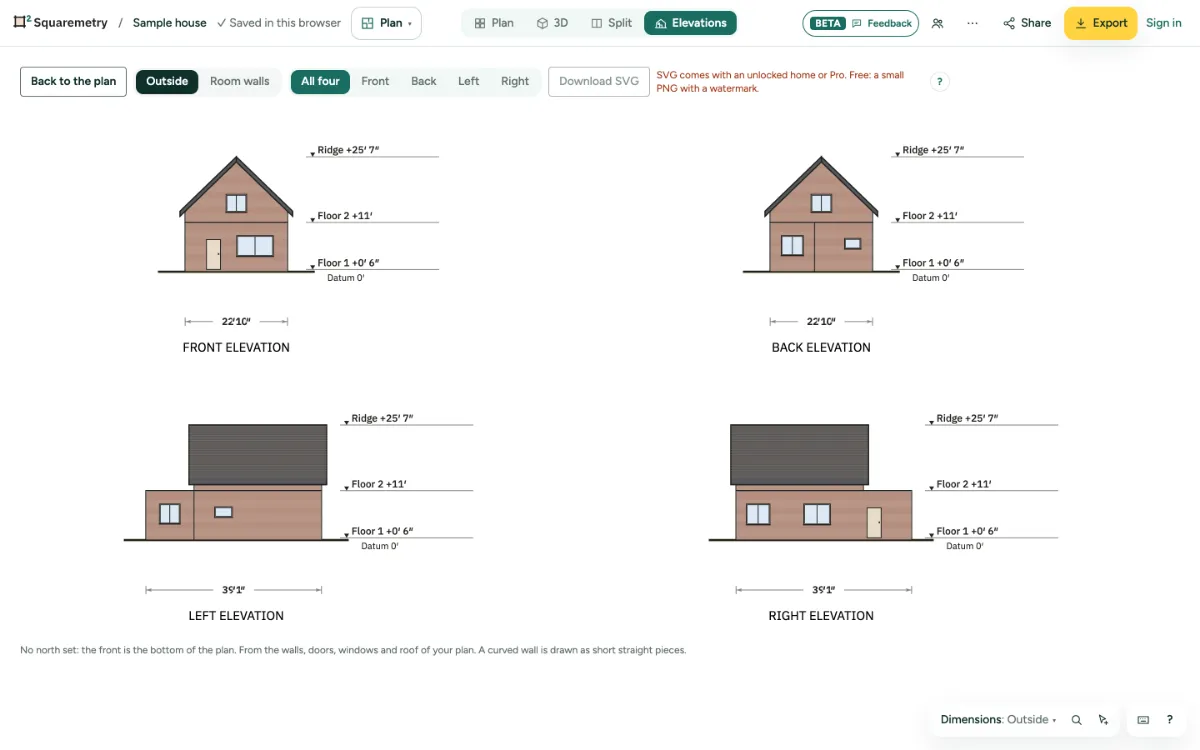Screen dimensions: 1200x750
Task: Click LEFT ELEVATION caption
Action: click(x=236, y=616)
